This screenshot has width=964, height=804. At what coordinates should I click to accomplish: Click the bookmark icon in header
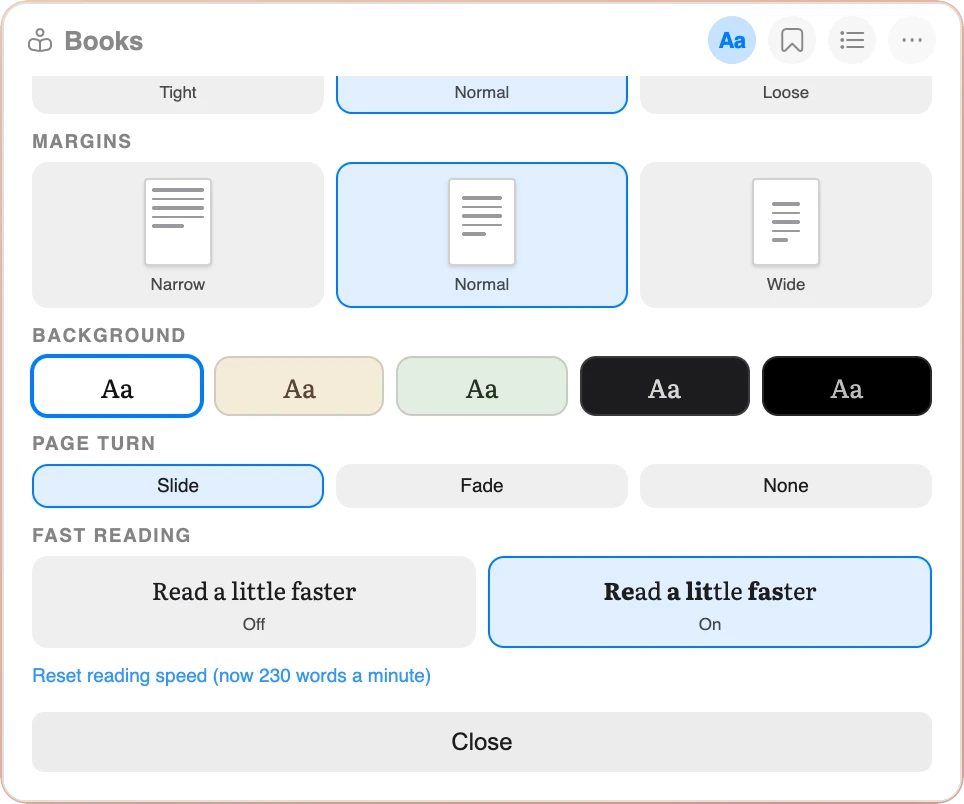(792, 41)
